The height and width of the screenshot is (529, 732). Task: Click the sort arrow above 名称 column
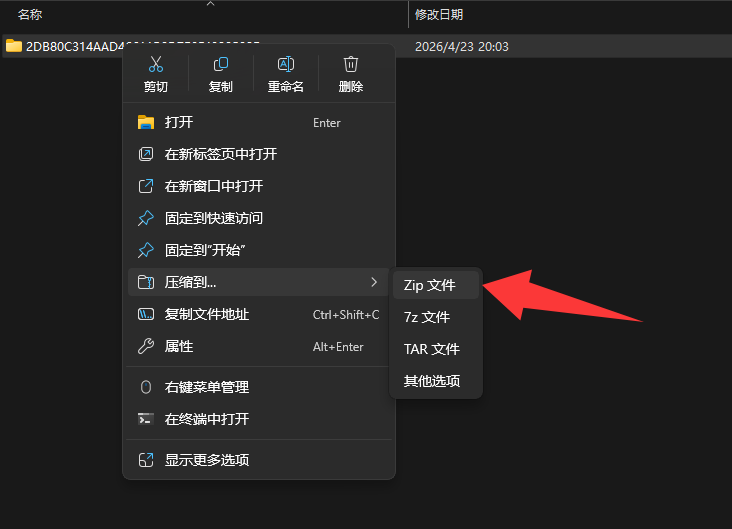click(211, 4)
